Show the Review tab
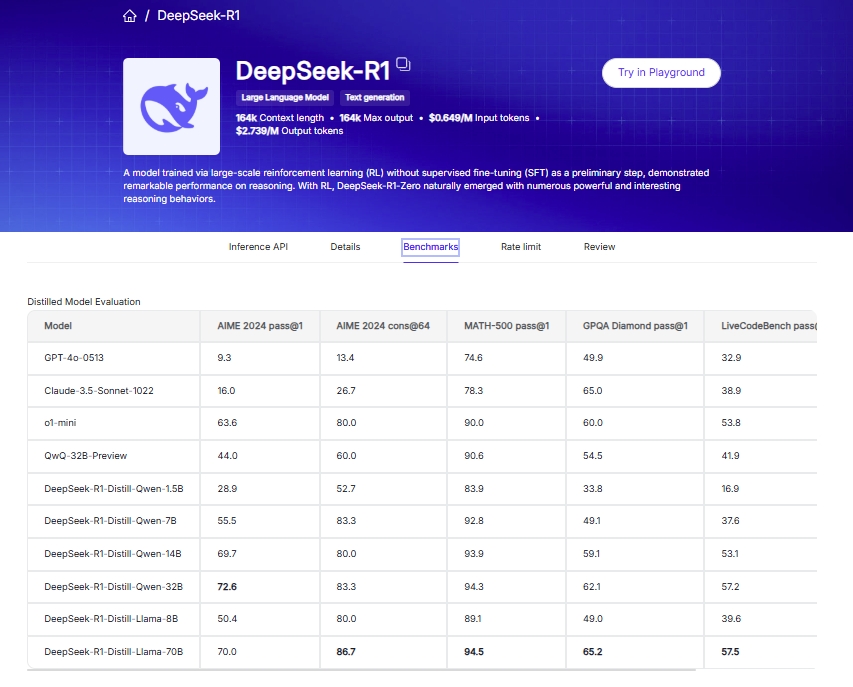This screenshot has height=687, width=853. (x=599, y=247)
